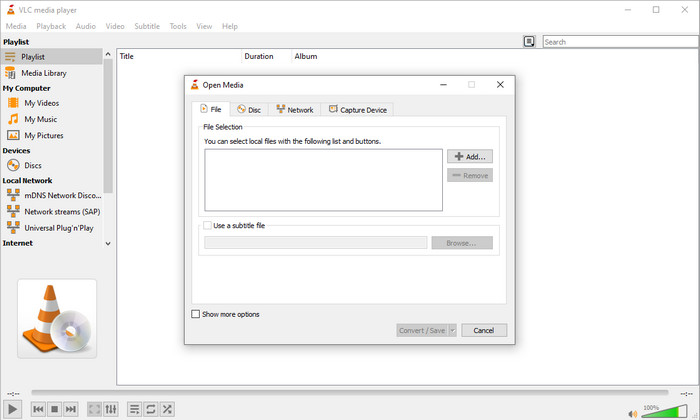This screenshot has width=700, height=420.
Task: Select Network streams (SAP) item
Action: (x=52, y=212)
